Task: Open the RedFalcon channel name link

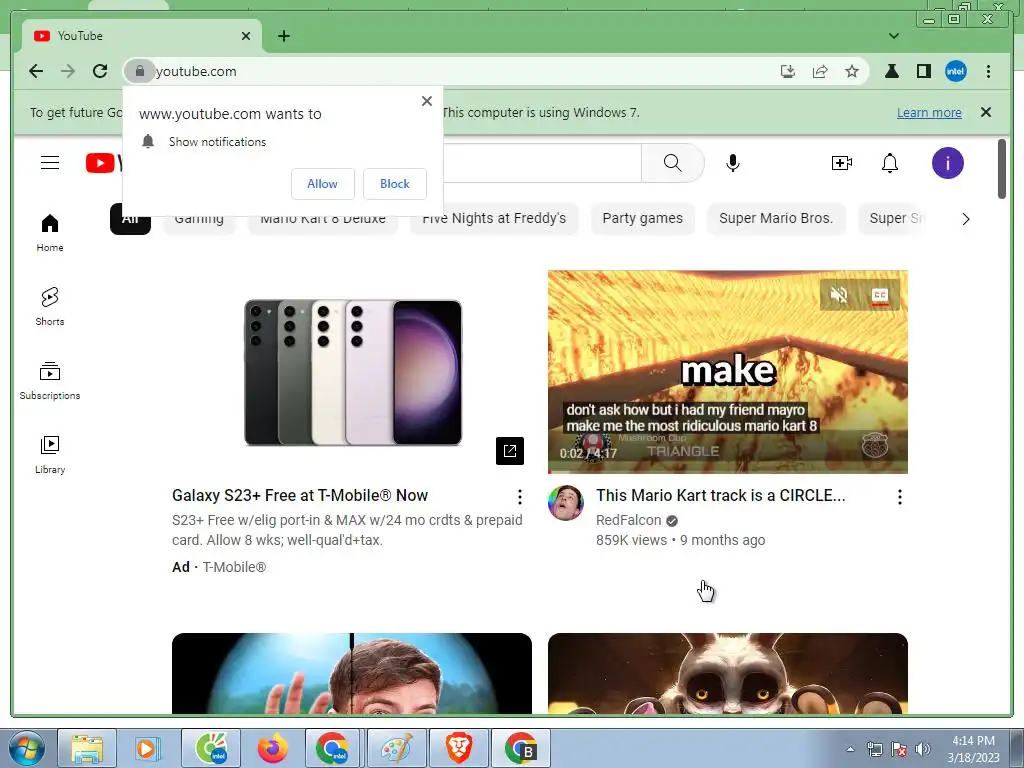Action: point(628,520)
